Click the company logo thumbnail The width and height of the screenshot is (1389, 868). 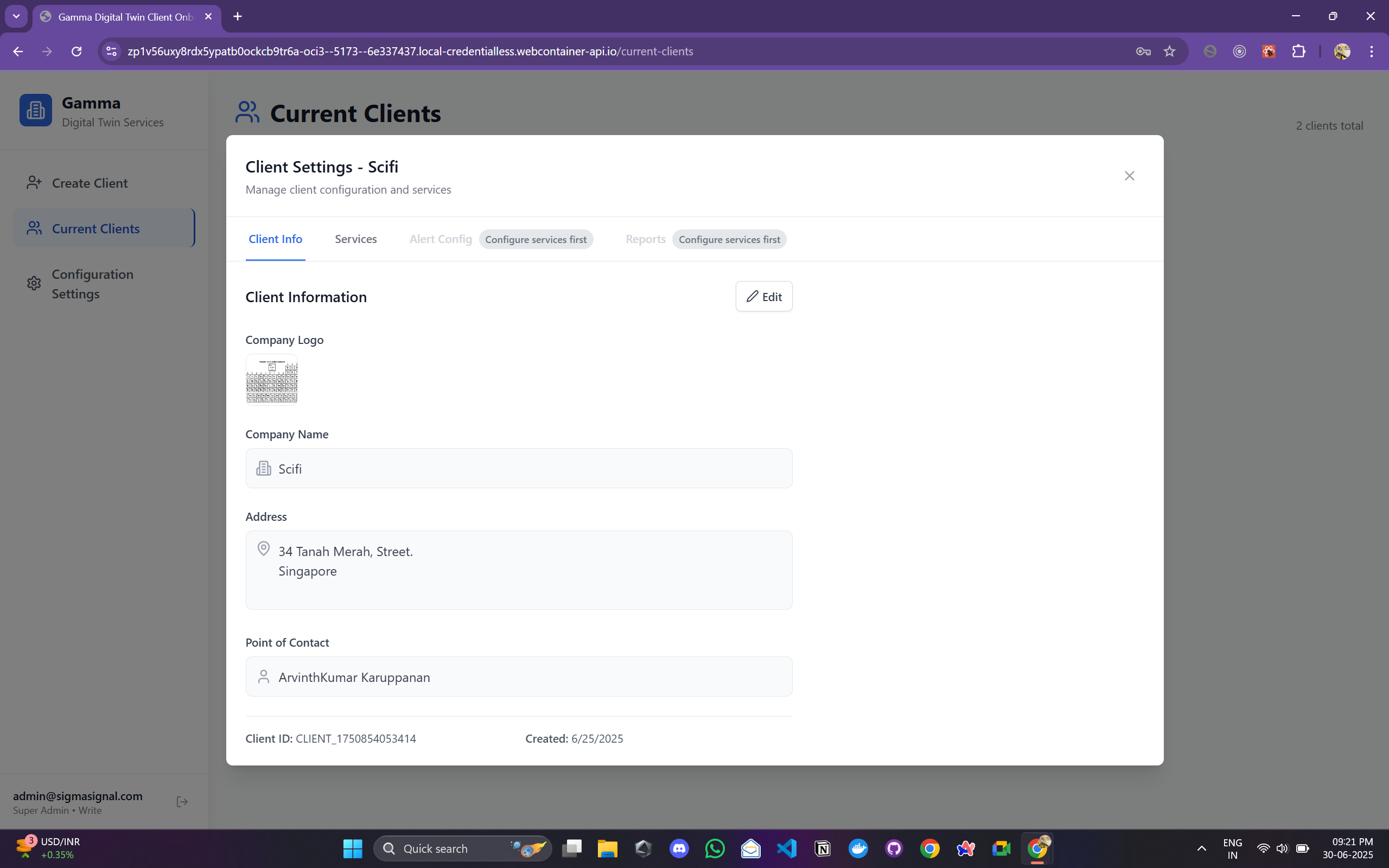271,379
